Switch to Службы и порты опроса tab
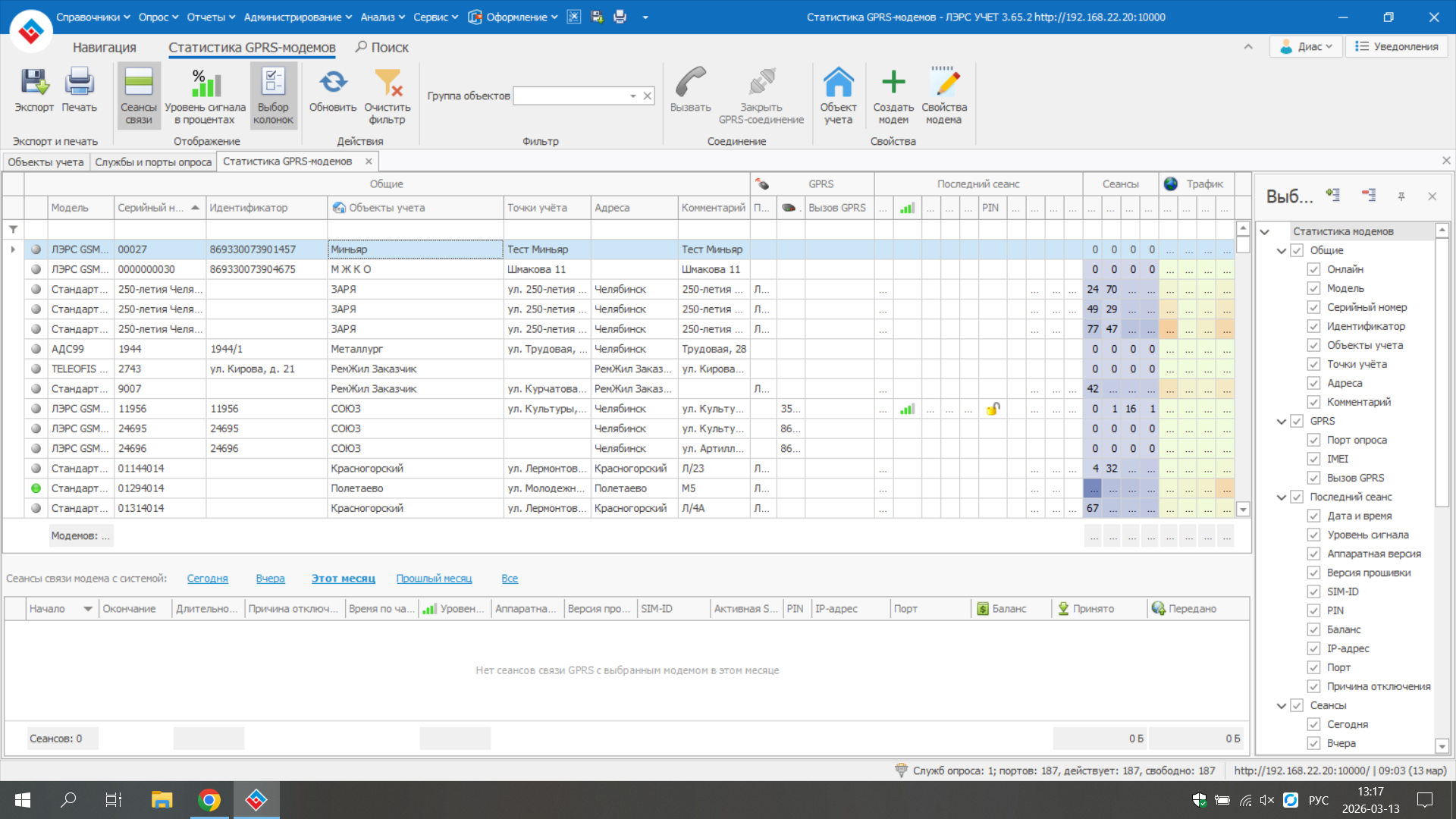Screen dimensions: 1456x819 click(153, 162)
